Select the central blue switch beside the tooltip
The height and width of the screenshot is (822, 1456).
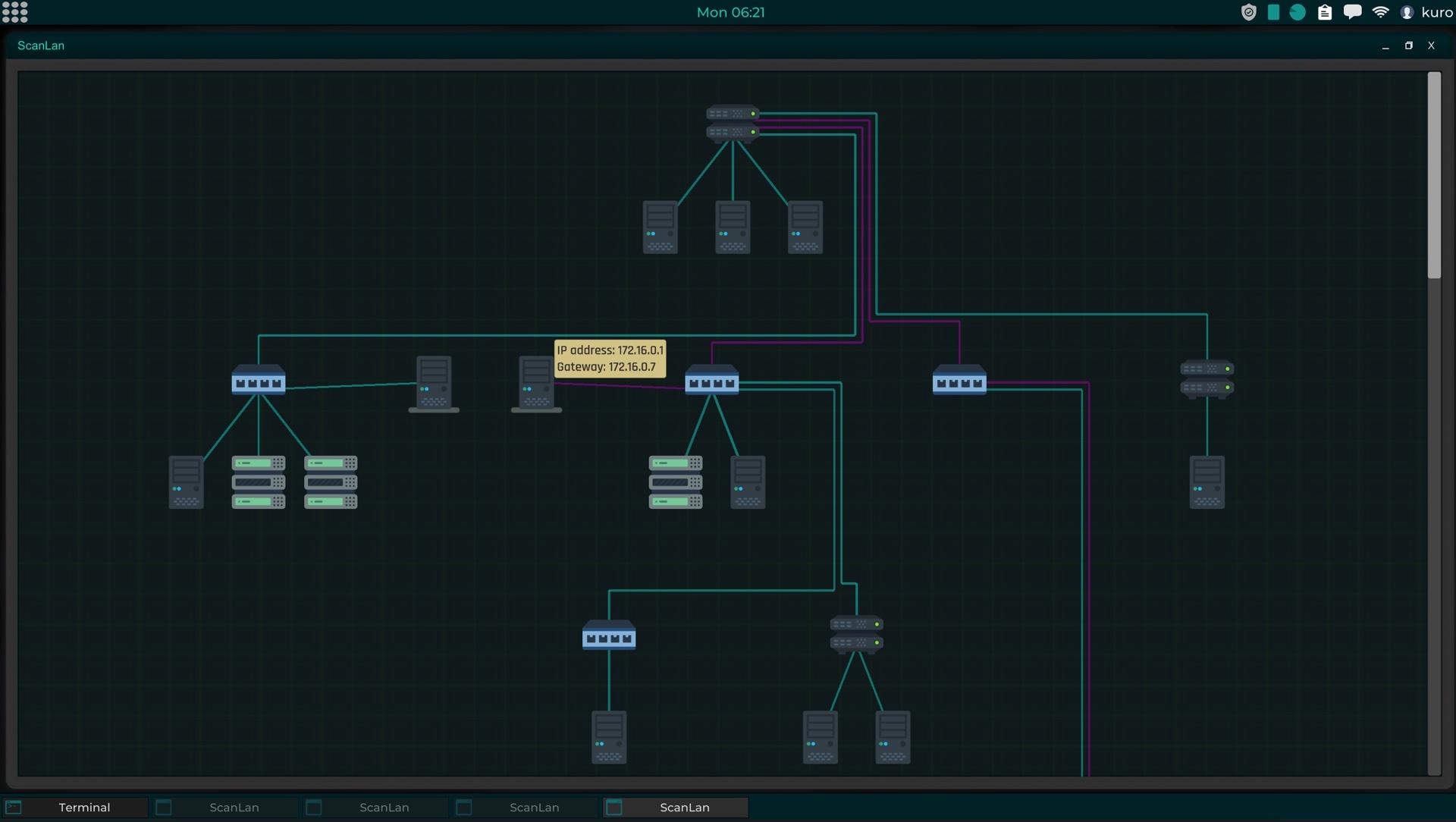point(711,380)
